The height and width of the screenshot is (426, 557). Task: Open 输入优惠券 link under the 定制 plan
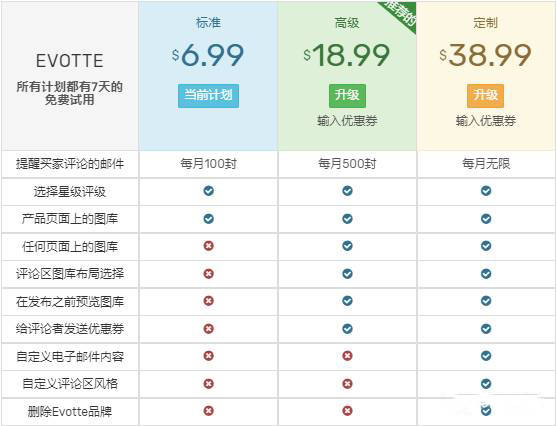(x=486, y=121)
